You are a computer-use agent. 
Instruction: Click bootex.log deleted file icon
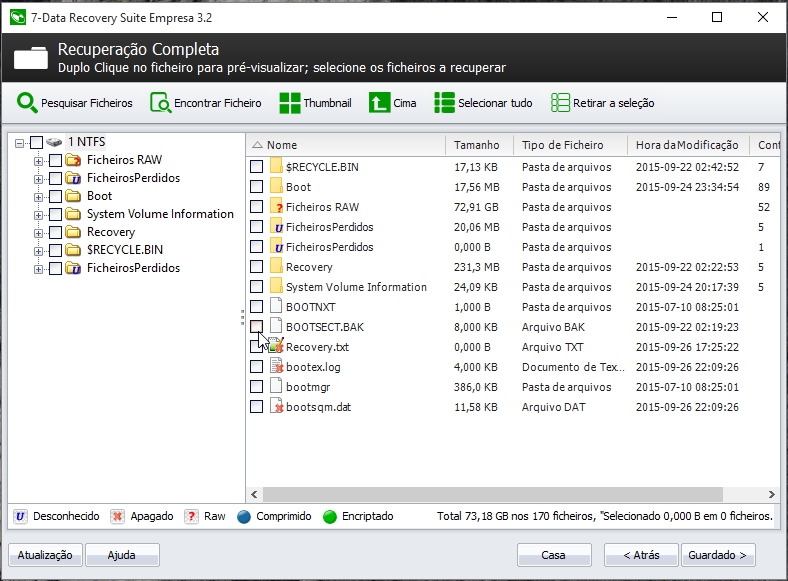point(276,366)
